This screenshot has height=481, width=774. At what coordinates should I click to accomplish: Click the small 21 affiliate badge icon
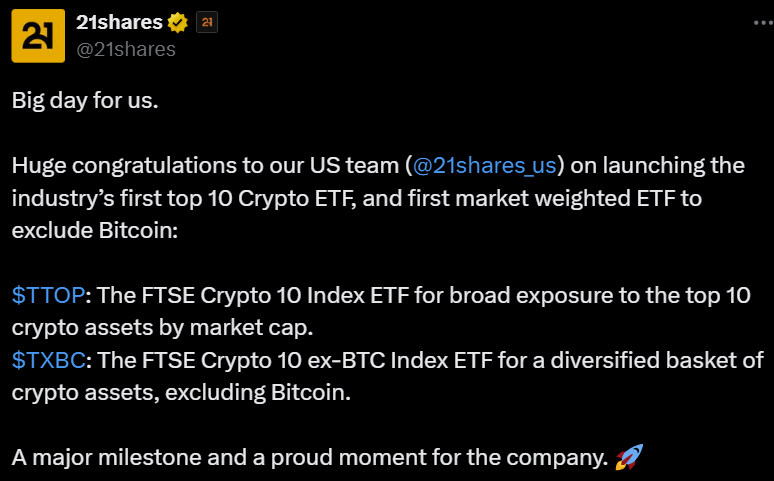[x=207, y=21]
